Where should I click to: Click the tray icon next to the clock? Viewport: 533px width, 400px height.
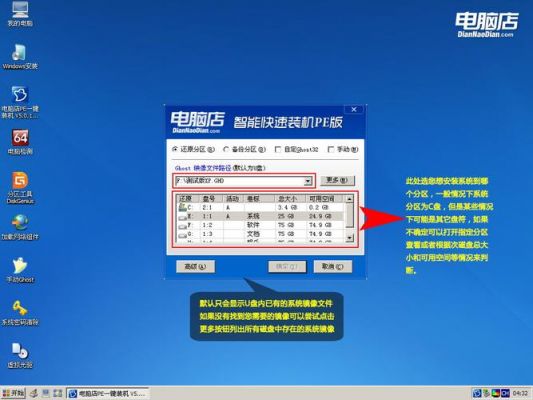click(x=505, y=394)
